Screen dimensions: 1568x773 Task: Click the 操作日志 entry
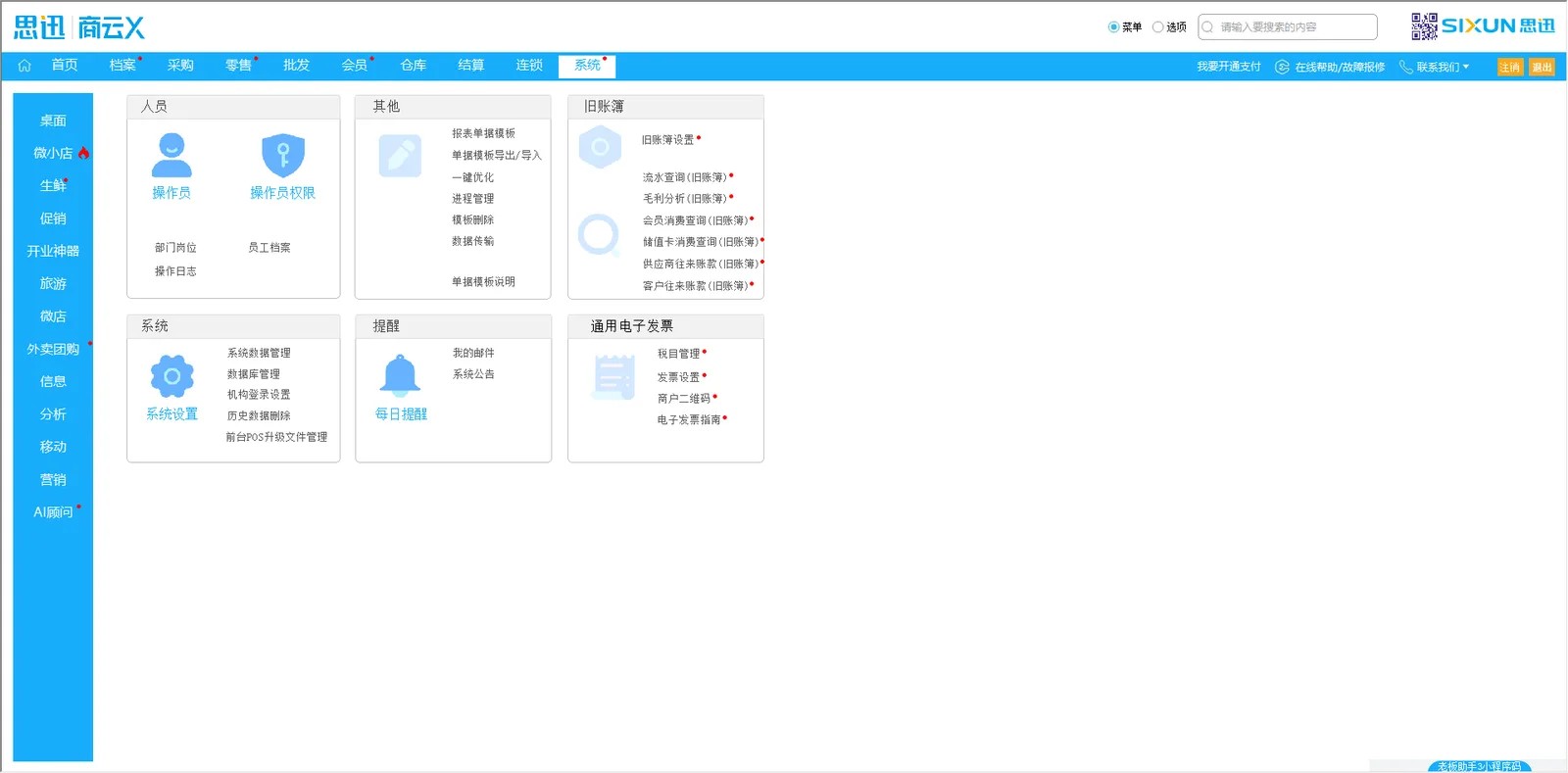point(175,271)
